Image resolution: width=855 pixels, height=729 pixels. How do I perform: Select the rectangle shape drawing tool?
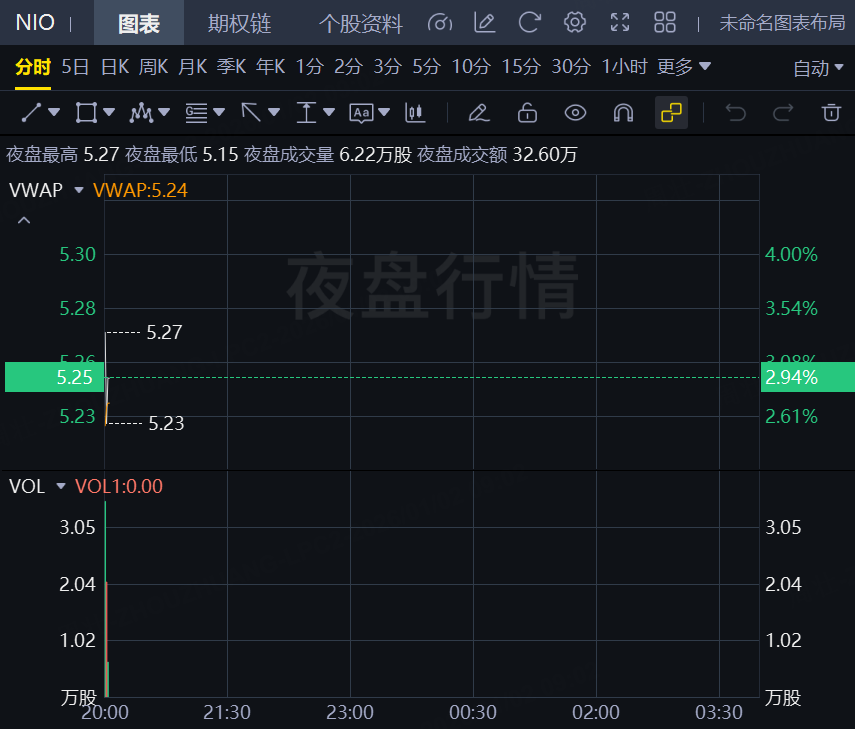tap(86, 112)
